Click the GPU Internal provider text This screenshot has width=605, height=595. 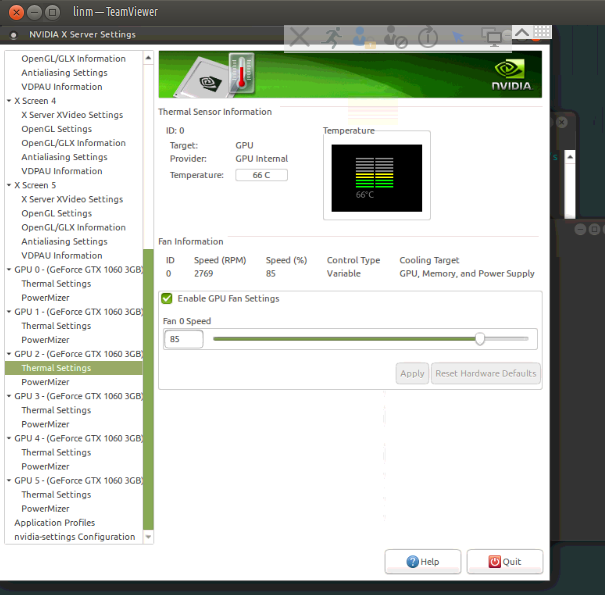tap(262, 159)
